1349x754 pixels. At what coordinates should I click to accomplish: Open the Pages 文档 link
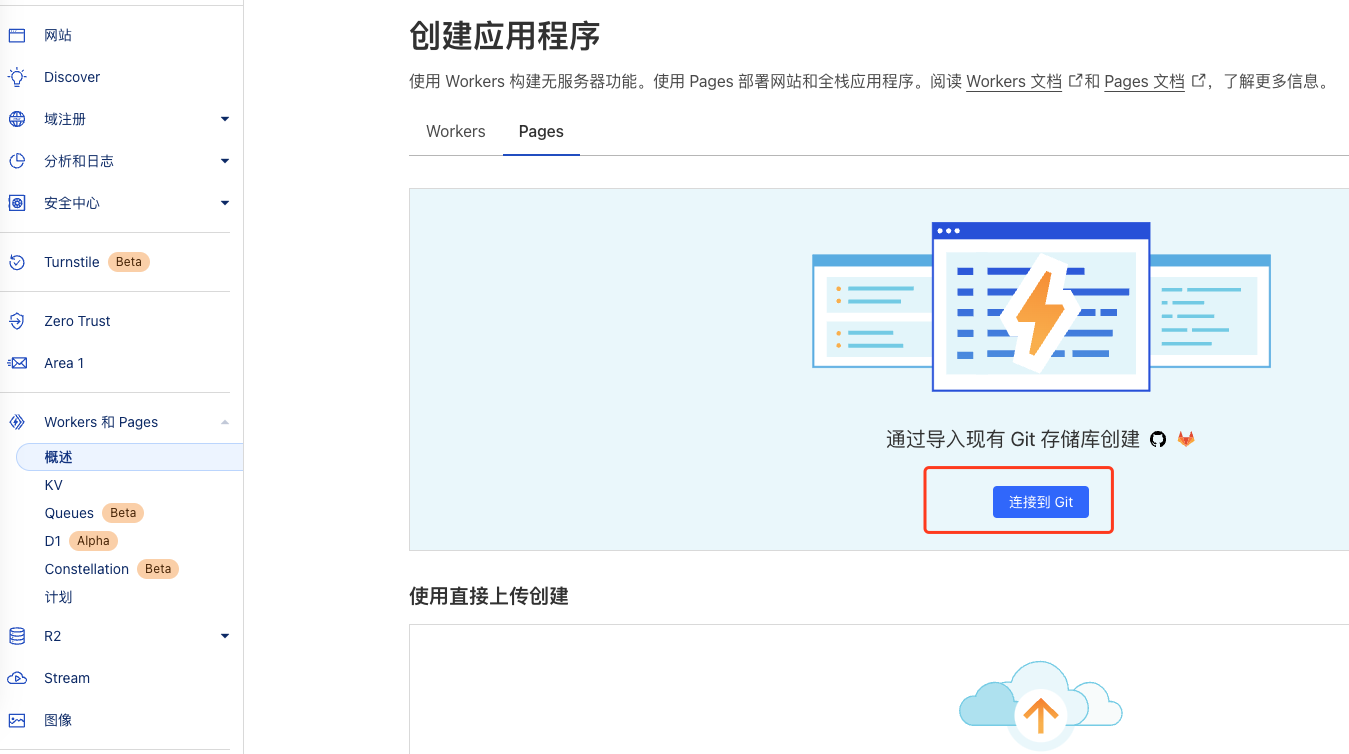coord(1144,82)
